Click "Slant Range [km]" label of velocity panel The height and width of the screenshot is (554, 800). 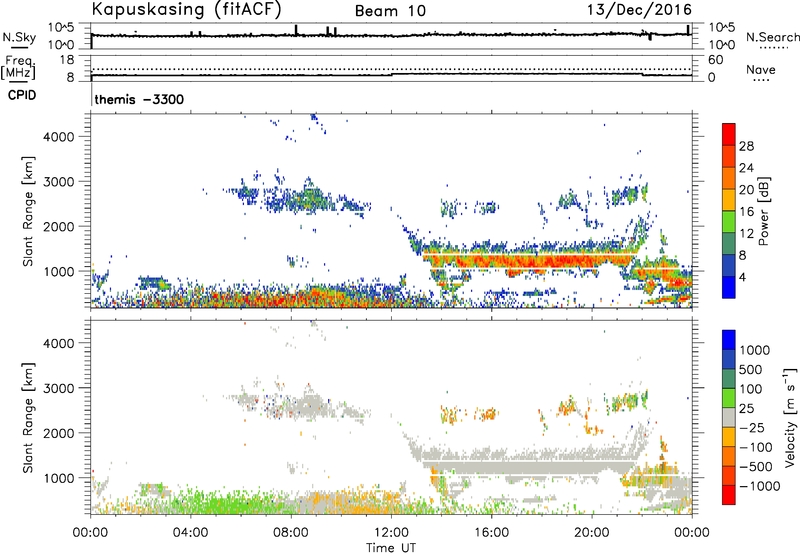coord(28,418)
